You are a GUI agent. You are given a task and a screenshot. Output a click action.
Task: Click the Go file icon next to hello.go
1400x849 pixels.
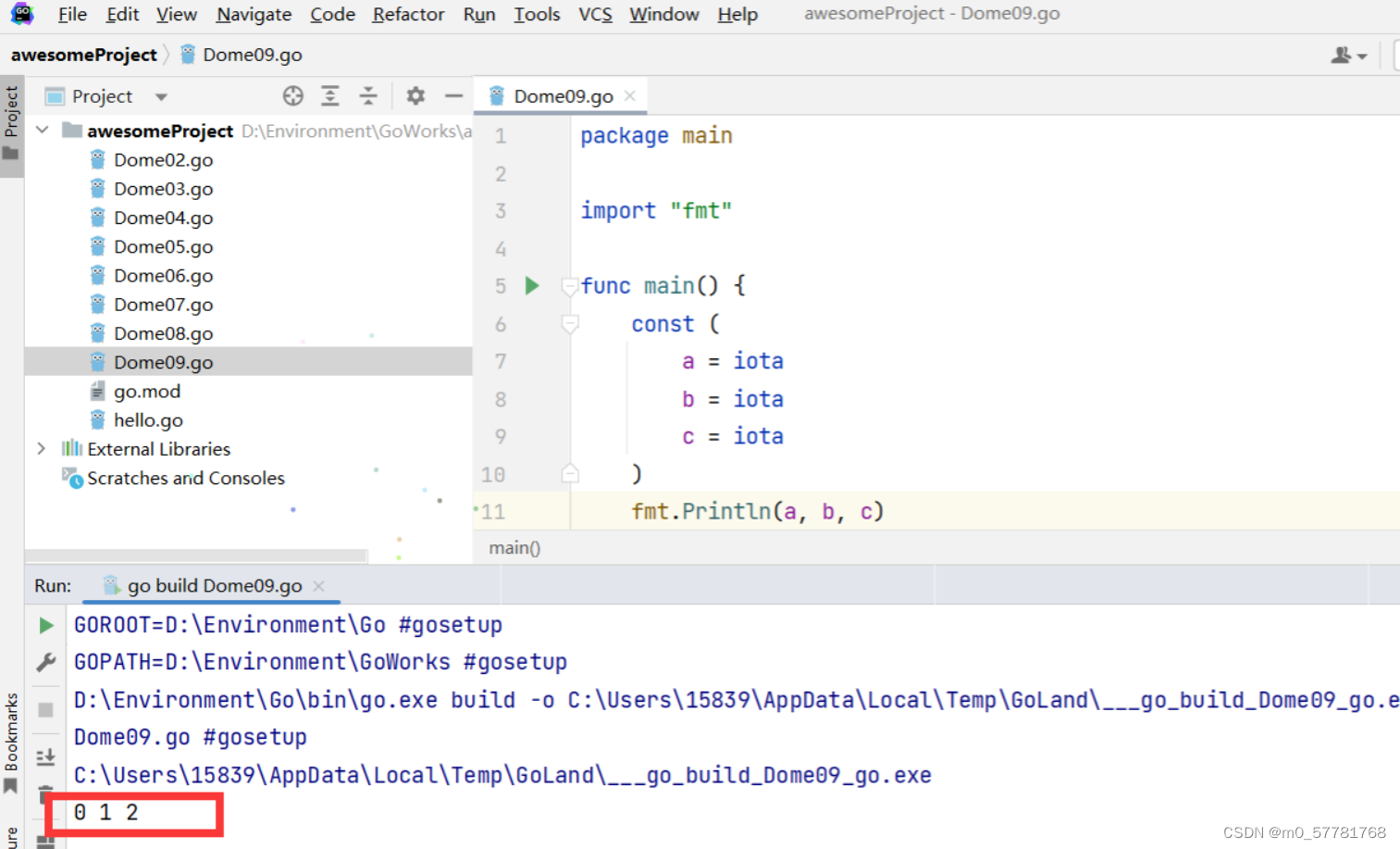tap(97, 419)
